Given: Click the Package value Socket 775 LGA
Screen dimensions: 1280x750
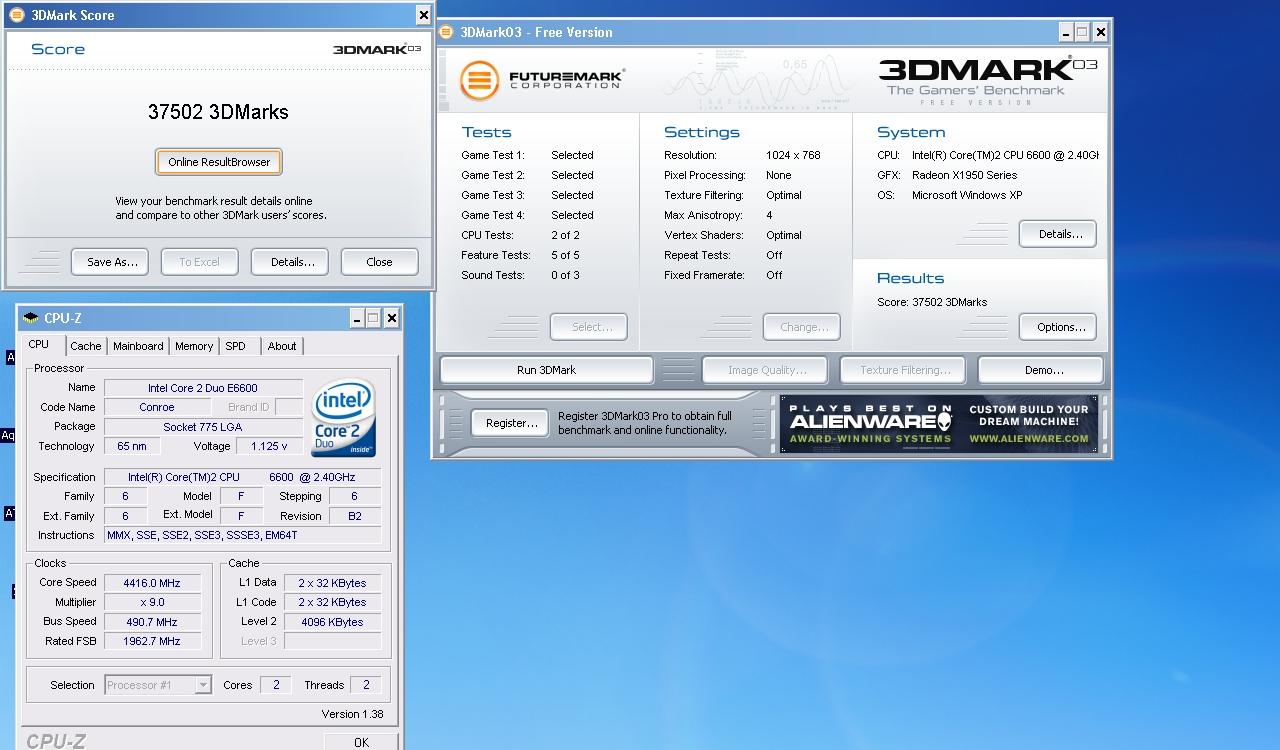Looking at the screenshot, I should click(x=203, y=427).
